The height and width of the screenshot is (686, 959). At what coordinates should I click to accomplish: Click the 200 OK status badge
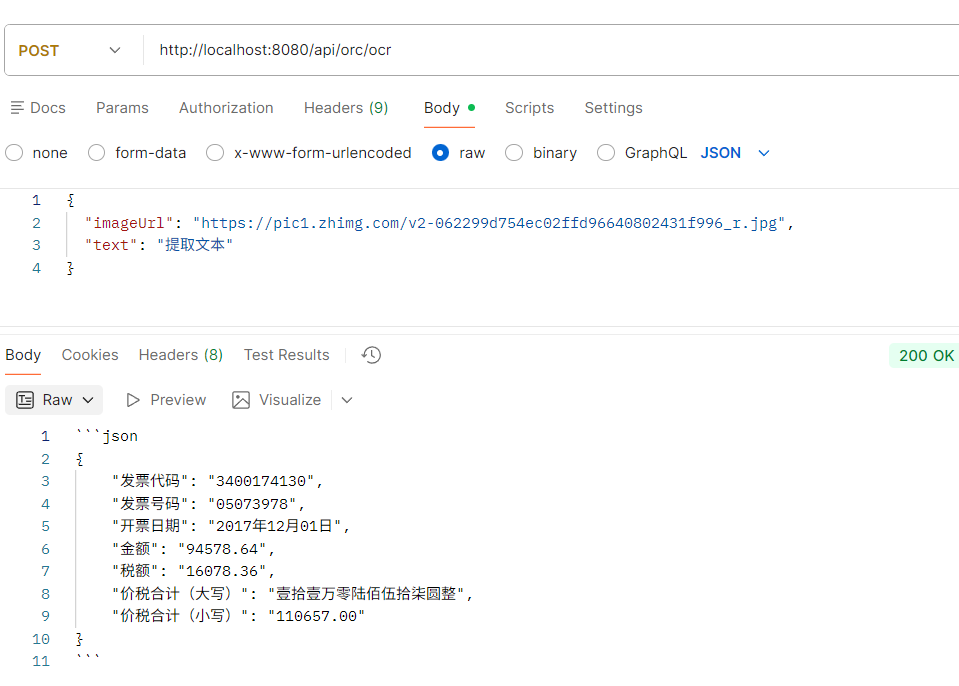[926, 356]
